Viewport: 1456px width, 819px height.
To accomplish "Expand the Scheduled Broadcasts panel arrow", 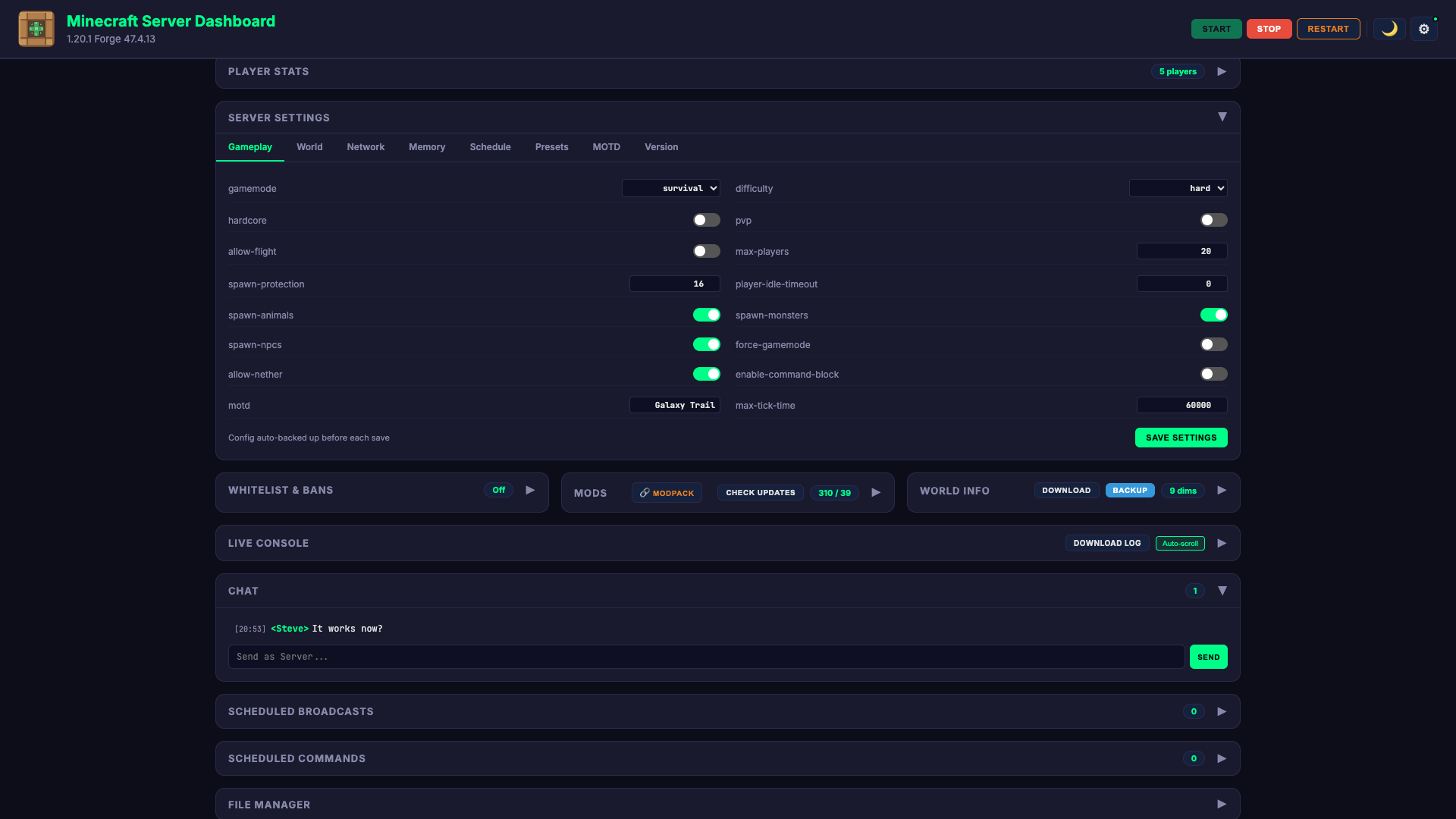I will pyautogui.click(x=1221, y=711).
